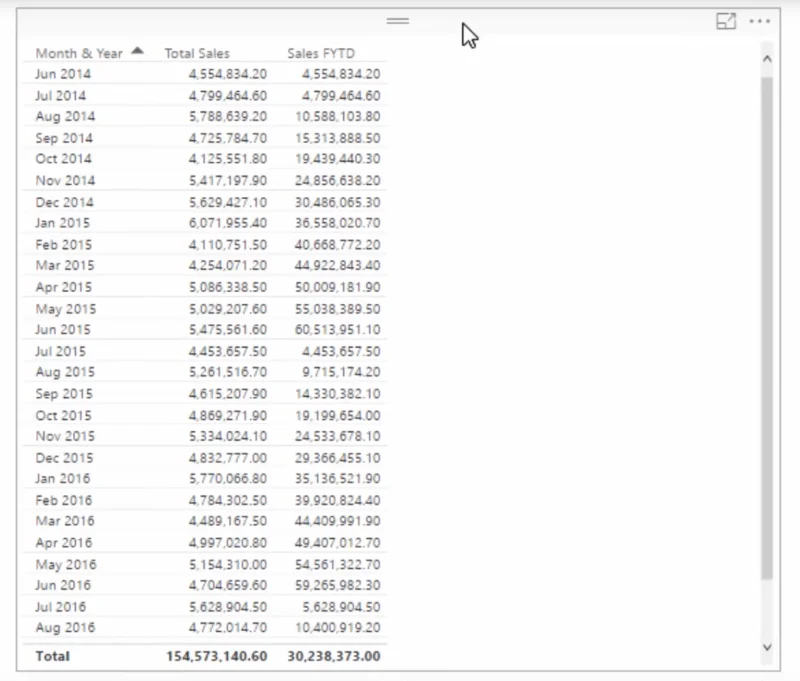Click Sales FYTD value 19,199,654.00
The height and width of the screenshot is (681, 800).
pyautogui.click(x=337, y=416)
